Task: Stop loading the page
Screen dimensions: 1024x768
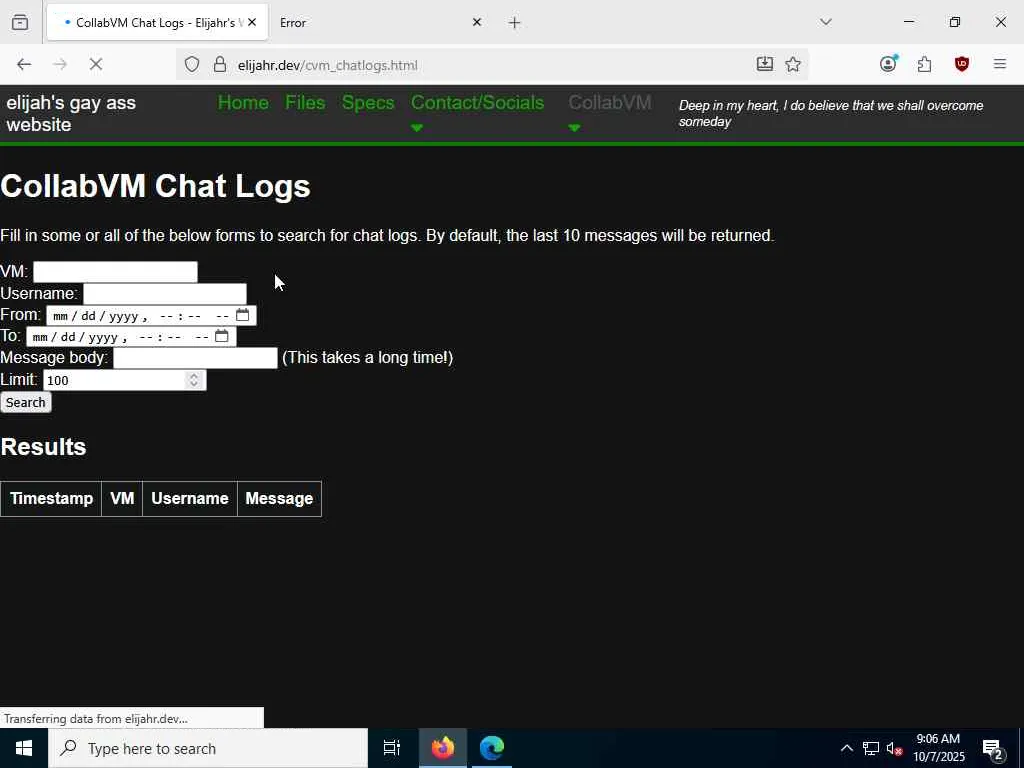Action: click(96, 64)
